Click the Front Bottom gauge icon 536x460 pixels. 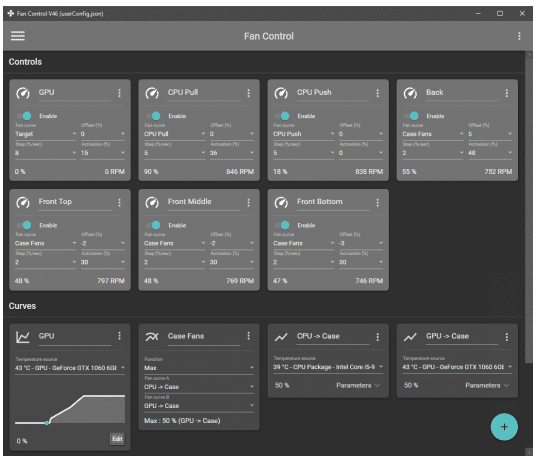pyautogui.click(x=281, y=202)
